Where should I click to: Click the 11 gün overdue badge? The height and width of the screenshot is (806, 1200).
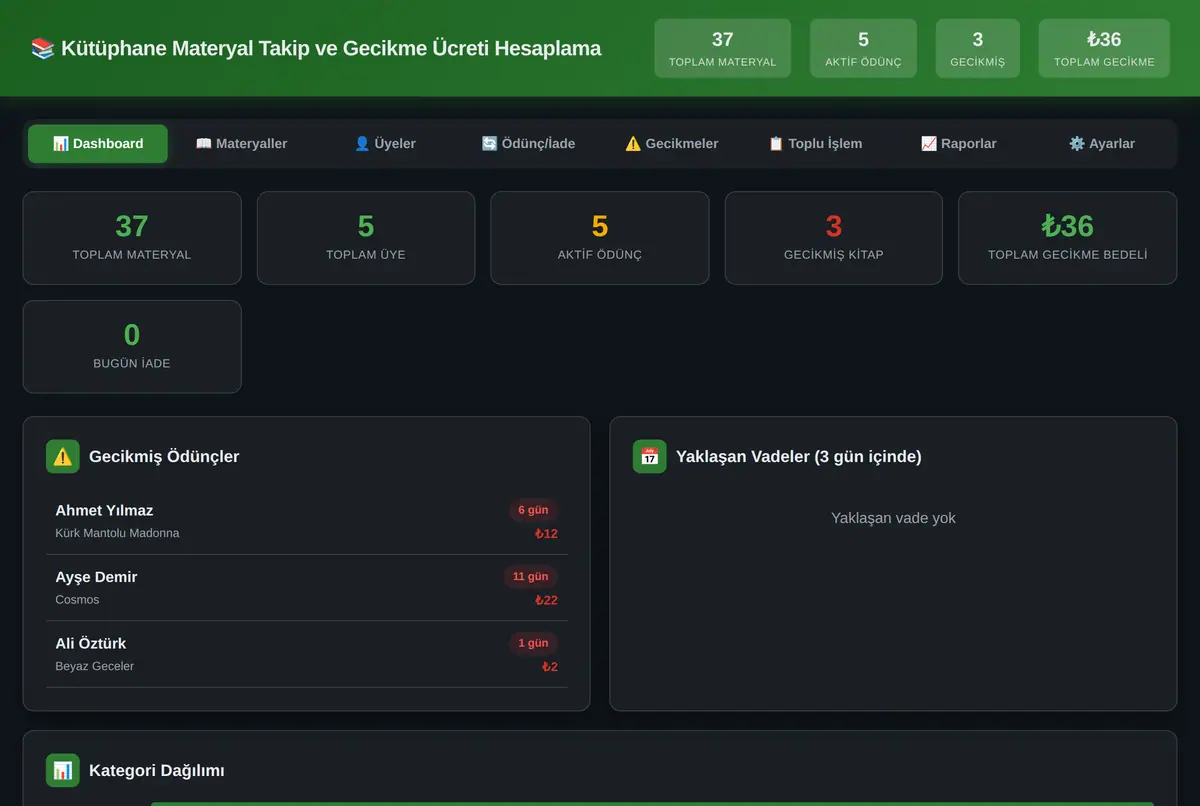[x=531, y=576]
